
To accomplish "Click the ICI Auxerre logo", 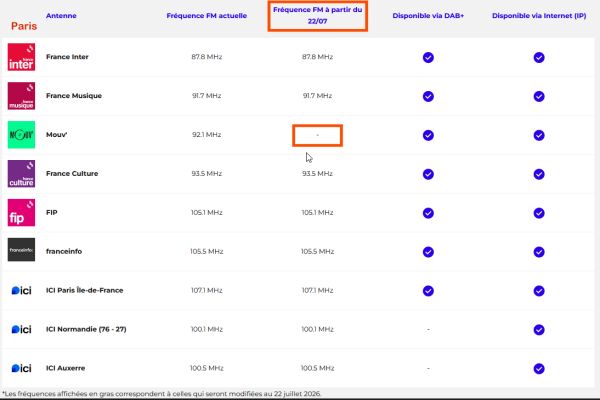I will (21, 368).
